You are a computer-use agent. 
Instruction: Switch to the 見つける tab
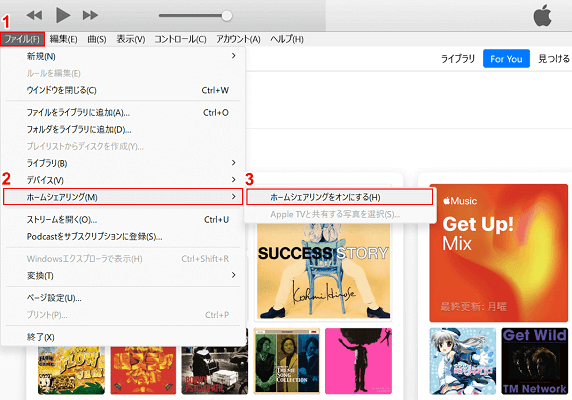(x=553, y=59)
